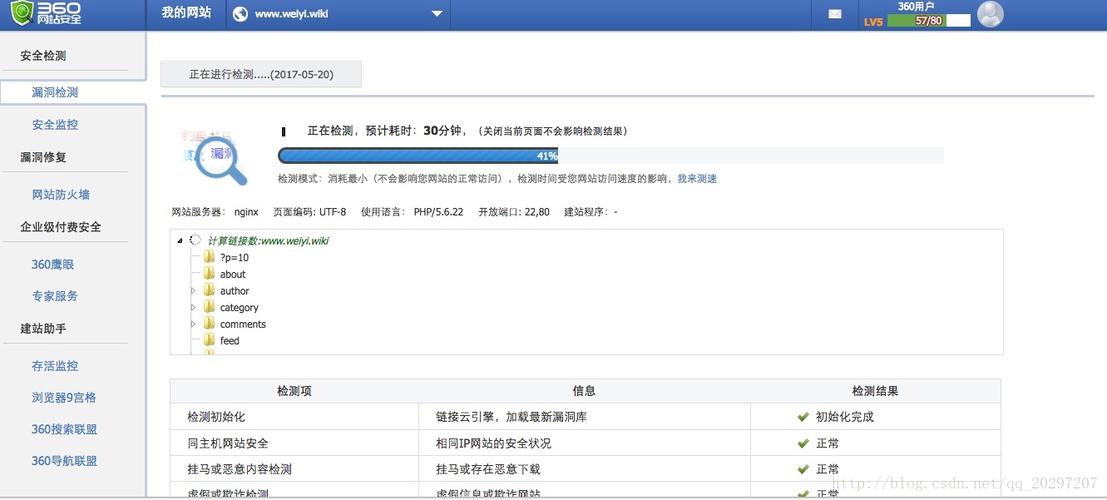Open 360搜索联盟 in the sidebar
The width and height of the screenshot is (1107, 500).
click(64, 429)
